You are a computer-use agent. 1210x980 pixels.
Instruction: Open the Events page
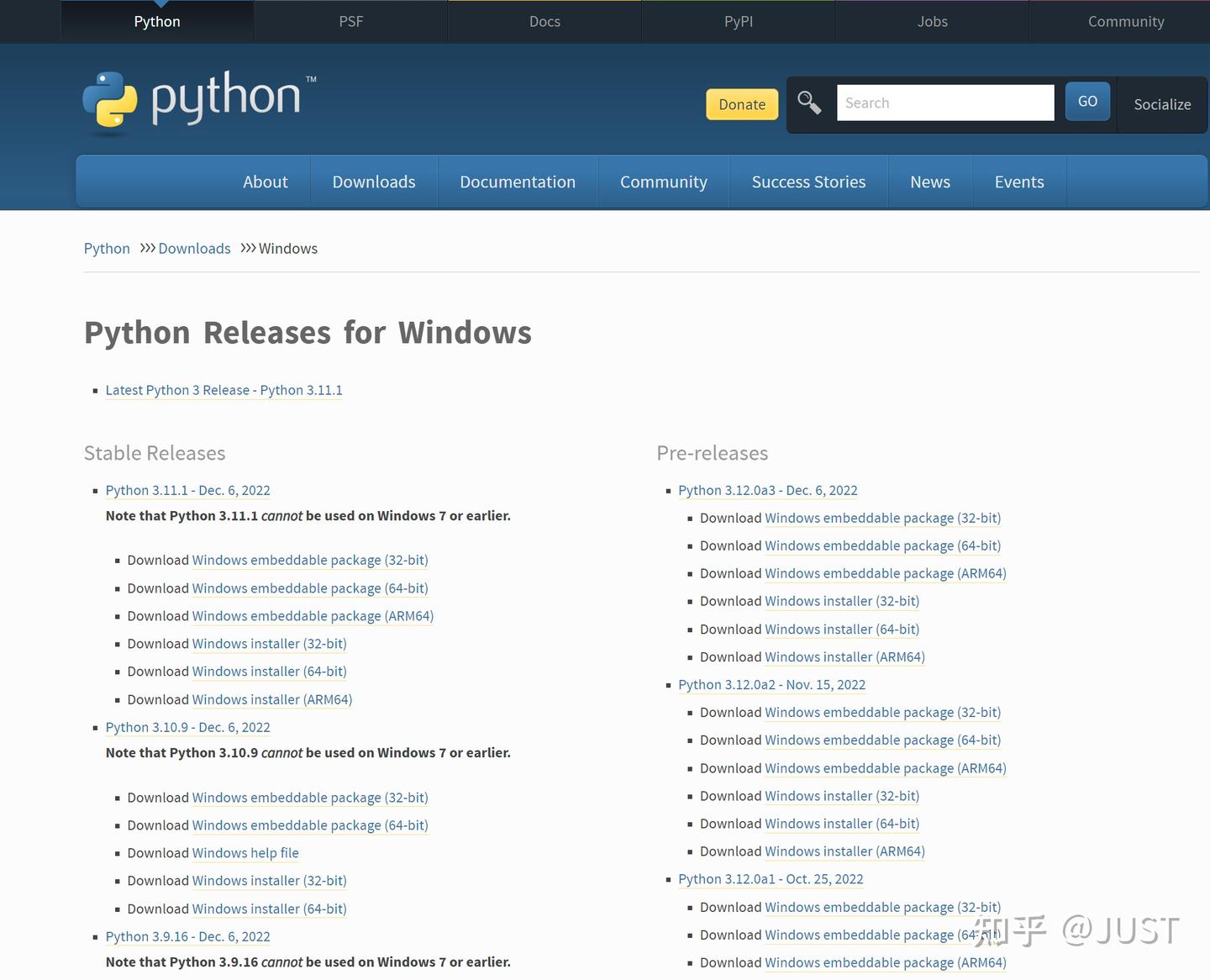(x=1019, y=182)
